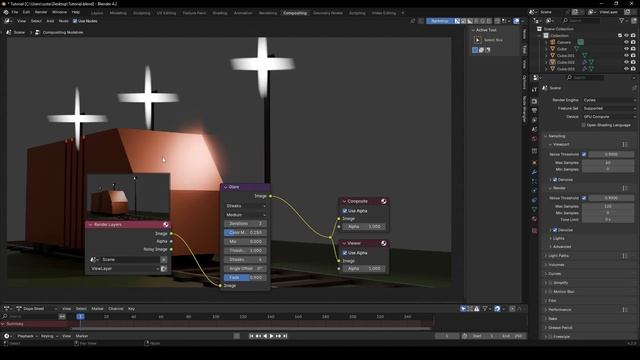
Task: Open the Render menu
Action: 41,12
